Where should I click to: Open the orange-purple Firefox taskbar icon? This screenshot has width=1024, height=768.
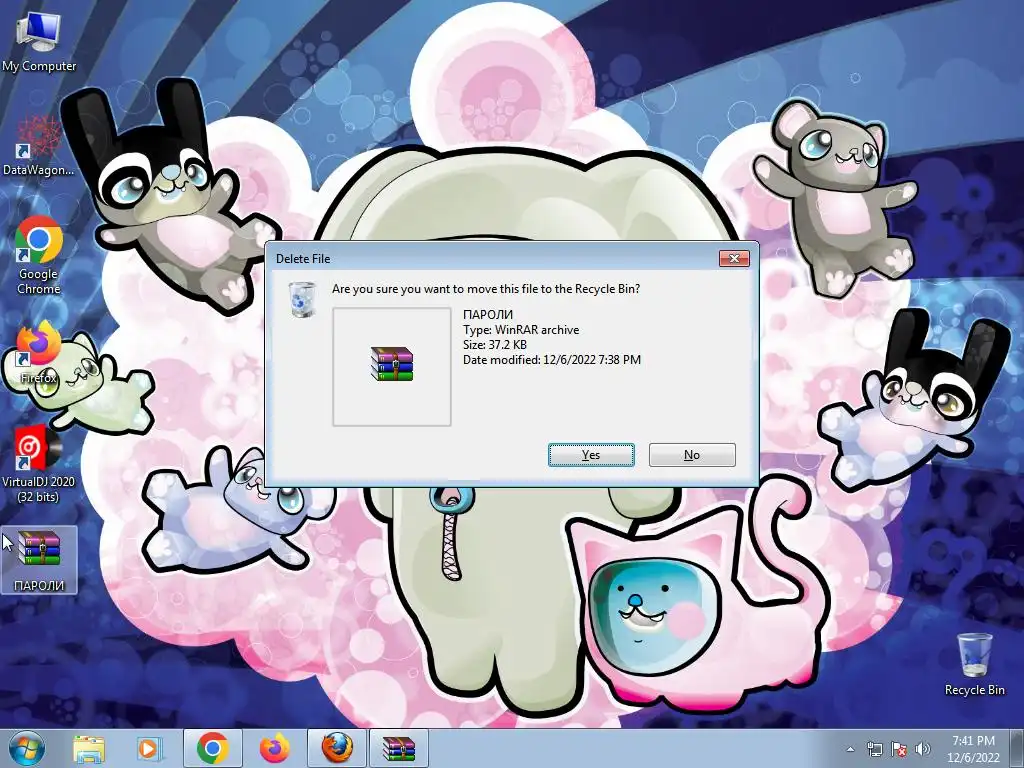[x=274, y=748]
